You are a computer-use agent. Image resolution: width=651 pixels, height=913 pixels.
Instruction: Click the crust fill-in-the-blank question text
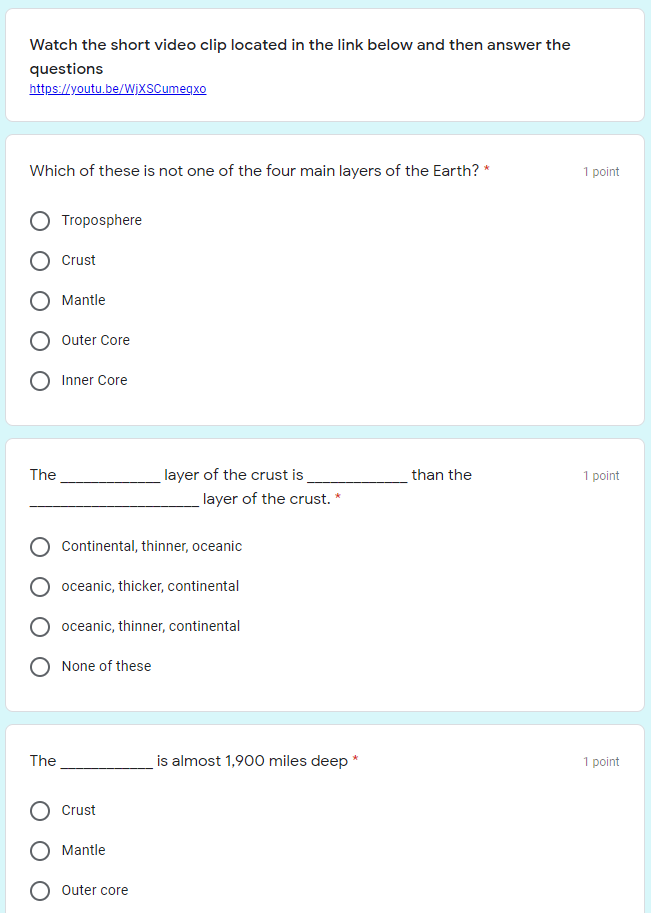tap(250, 486)
